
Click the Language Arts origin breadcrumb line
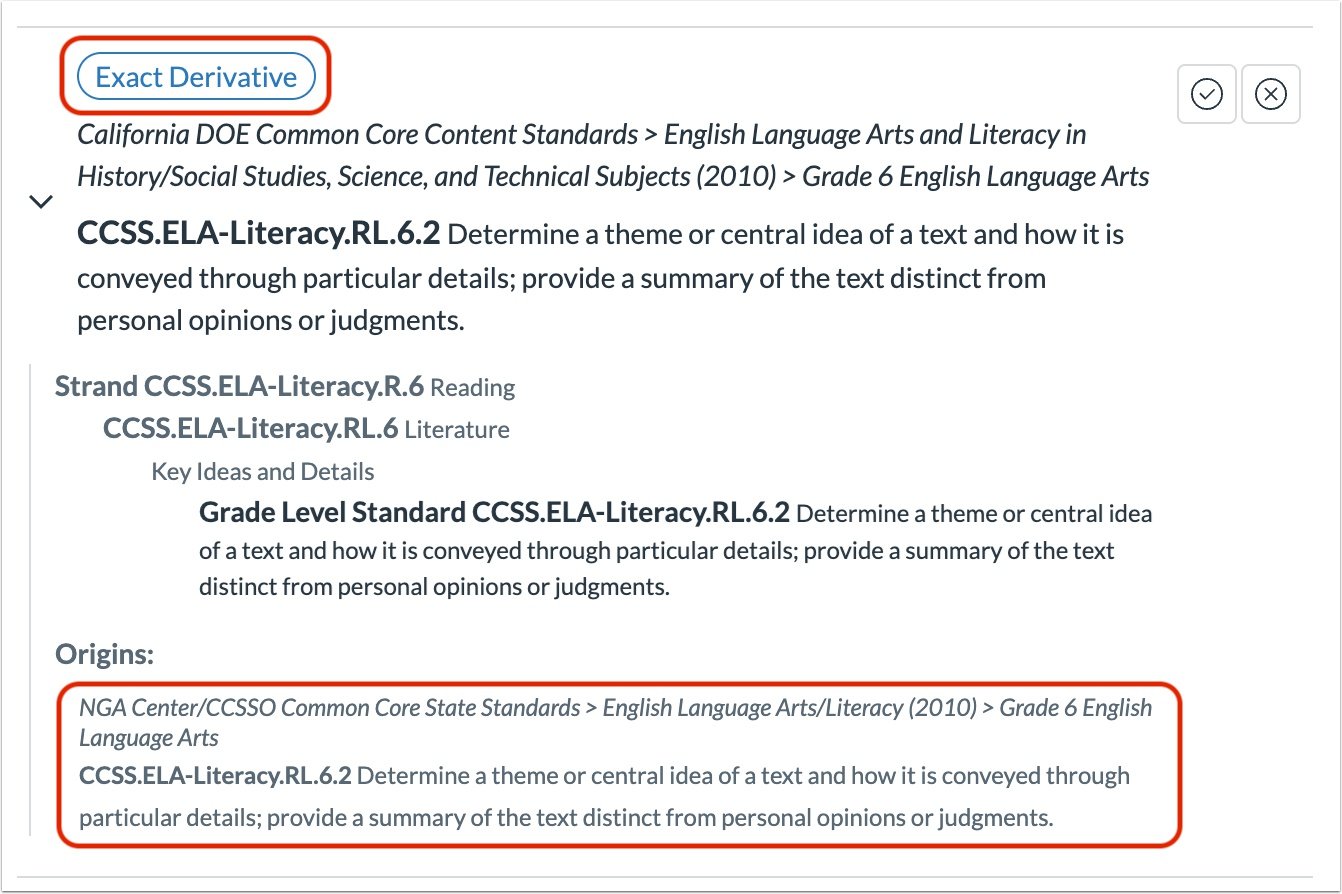(x=149, y=738)
